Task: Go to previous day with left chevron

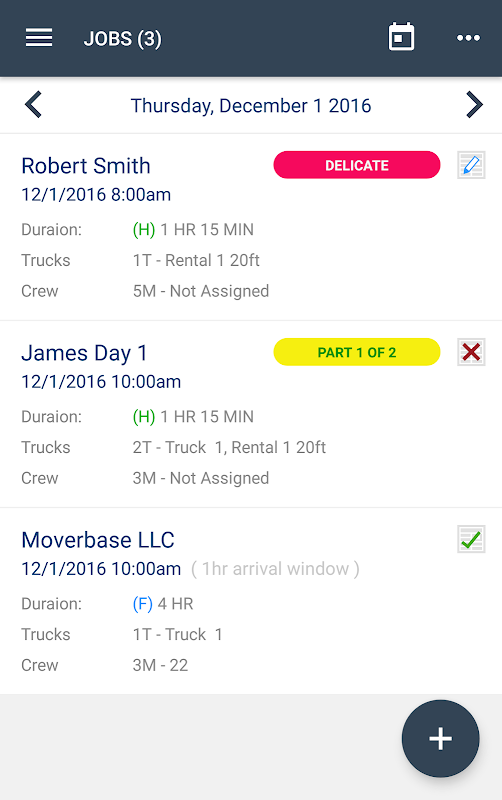Action: [x=33, y=105]
